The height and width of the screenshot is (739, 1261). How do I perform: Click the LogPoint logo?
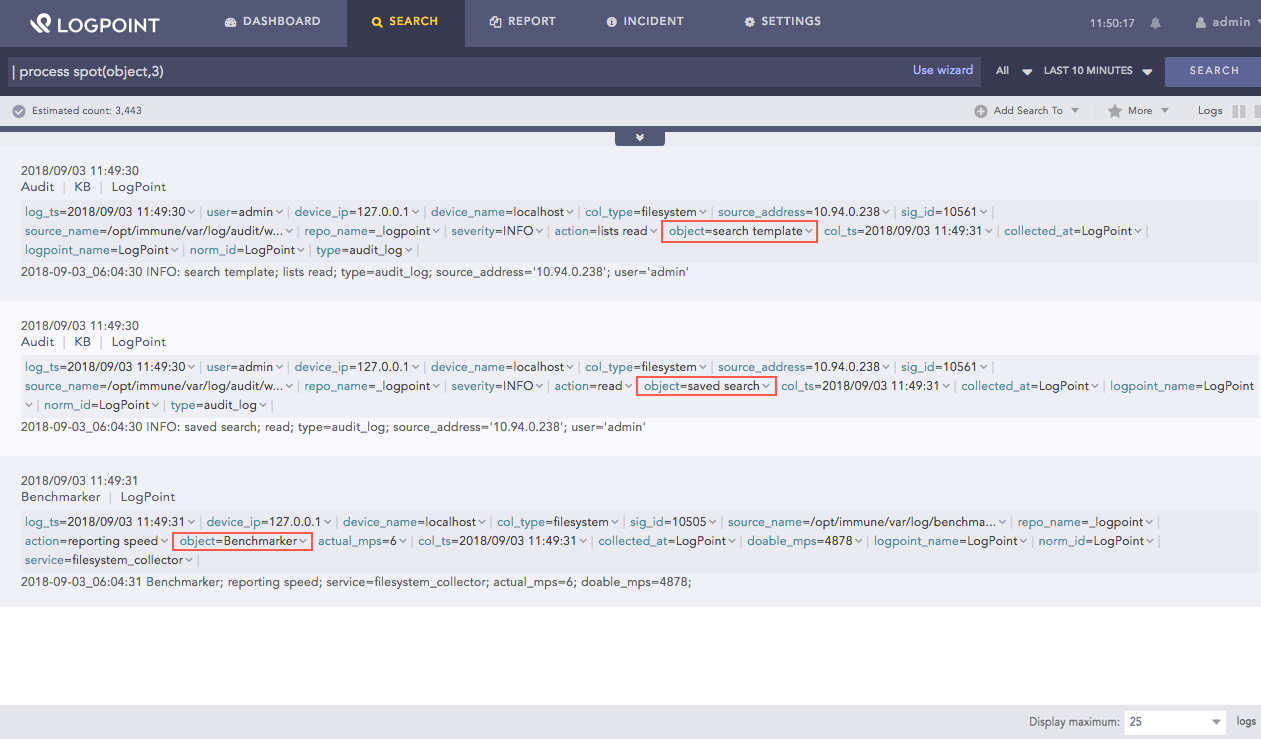pyautogui.click(x=94, y=23)
